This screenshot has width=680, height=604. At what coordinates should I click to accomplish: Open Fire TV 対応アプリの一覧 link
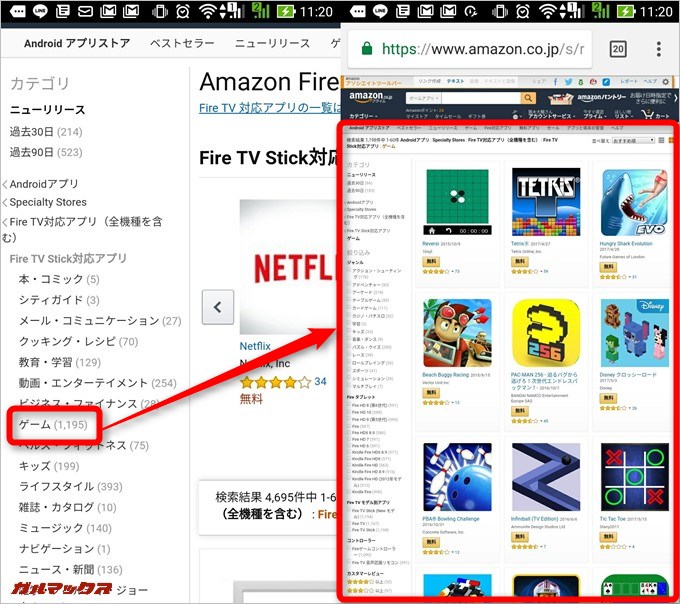pyautogui.click(x=270, y=108)
